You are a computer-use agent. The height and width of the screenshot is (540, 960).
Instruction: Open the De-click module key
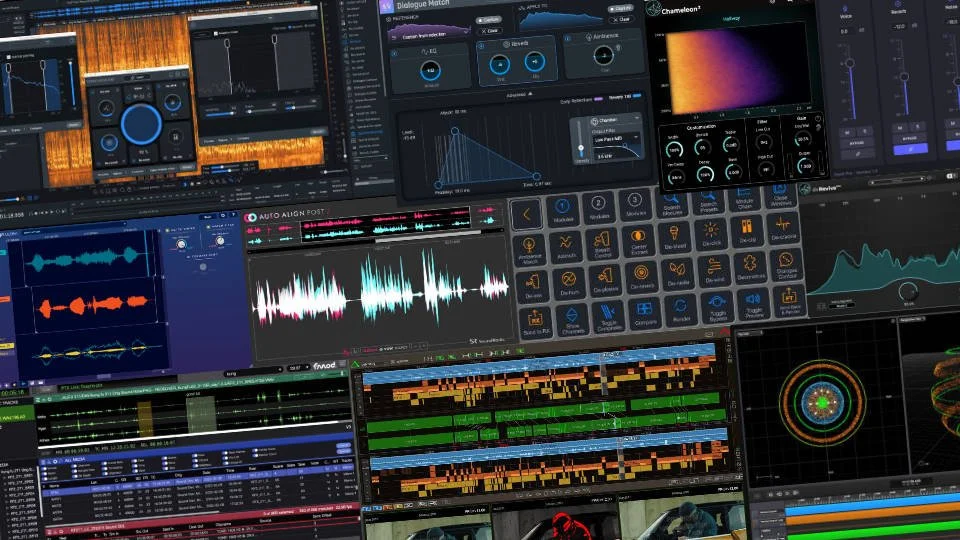tap(711, 234)
